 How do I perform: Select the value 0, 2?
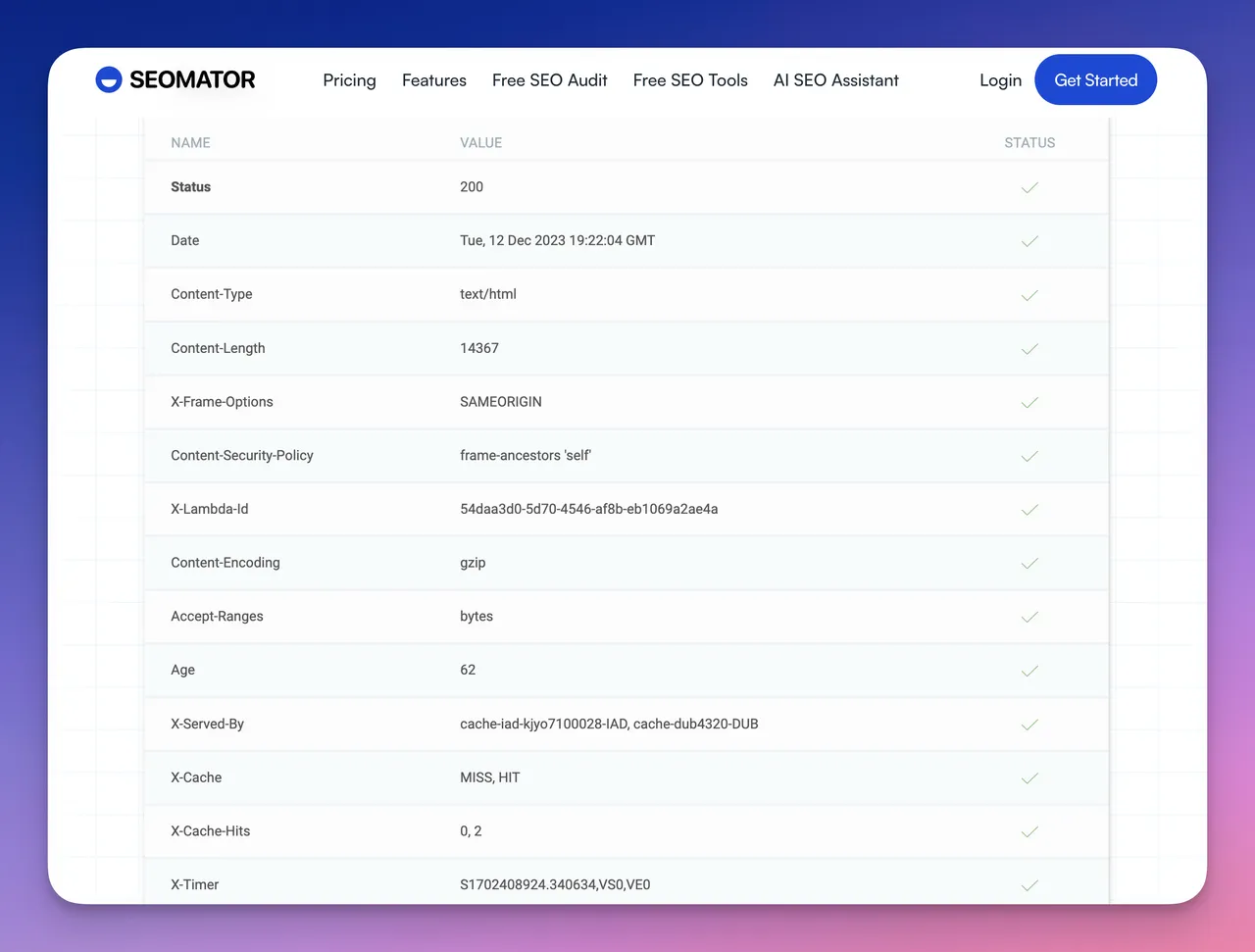[x=471, y=830]
